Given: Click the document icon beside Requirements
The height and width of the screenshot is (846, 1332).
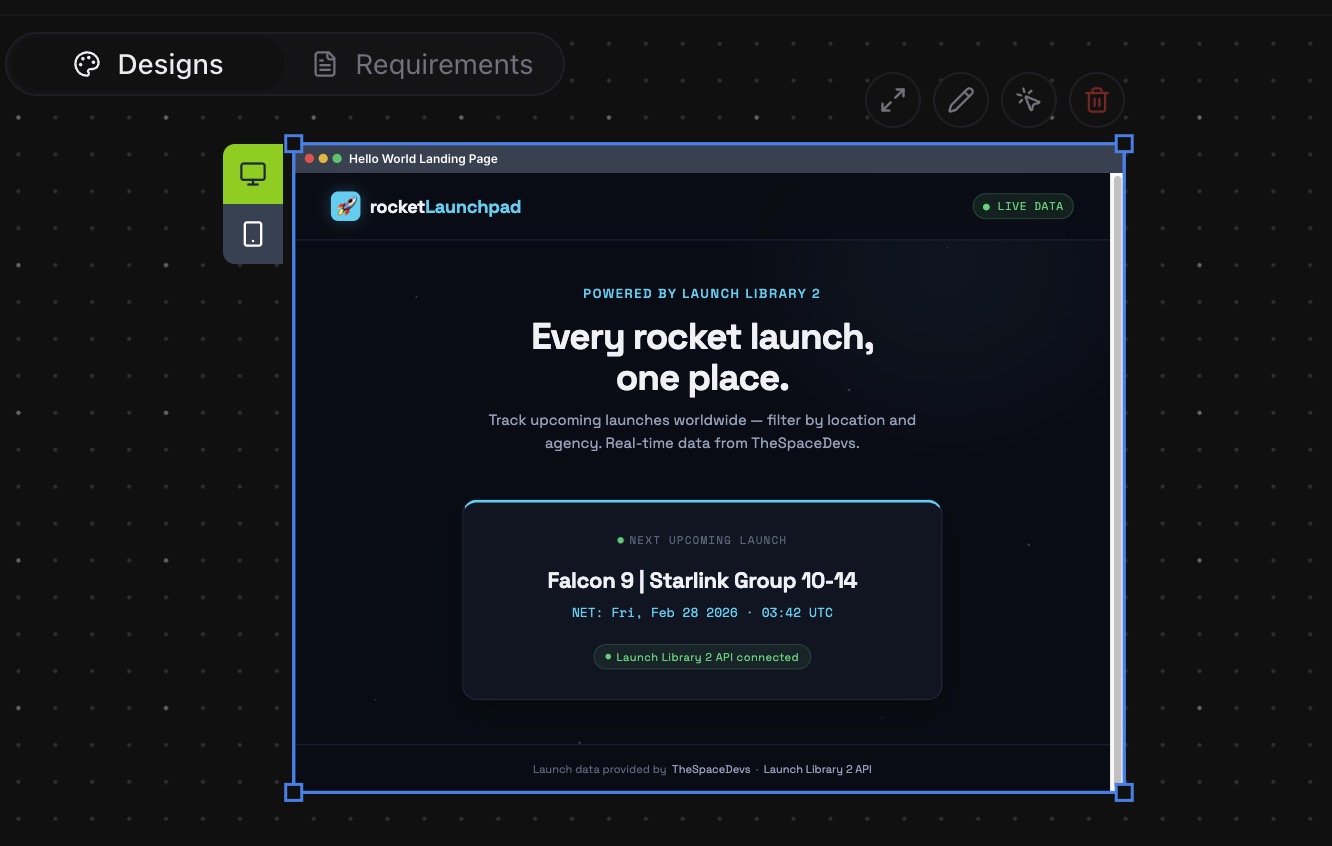Looking at the screenshot, I should [x=324, y=65].
